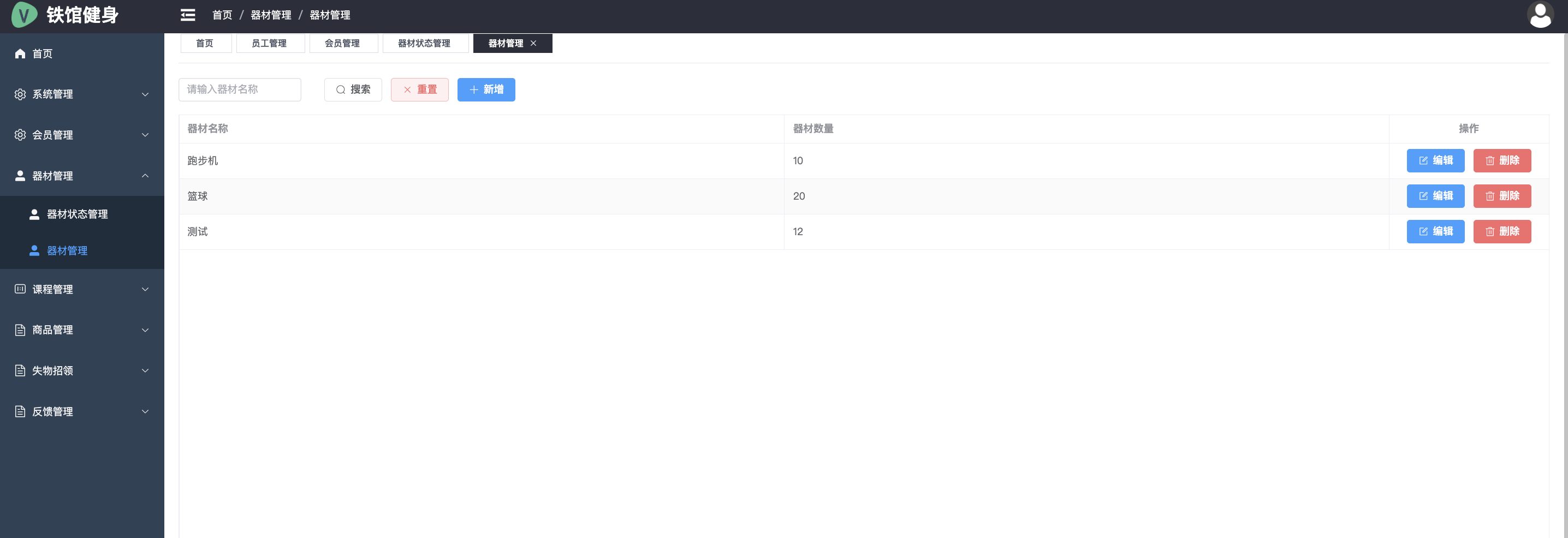Click the green V logo icon
The image size is (1568, 538).
coord(25,15)
